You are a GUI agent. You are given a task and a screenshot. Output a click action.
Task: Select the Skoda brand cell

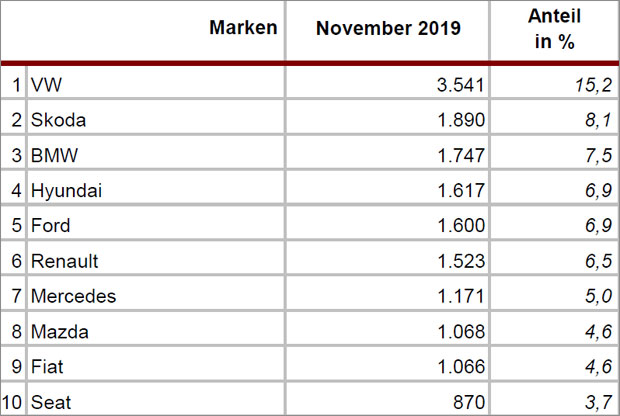point(155,117)
